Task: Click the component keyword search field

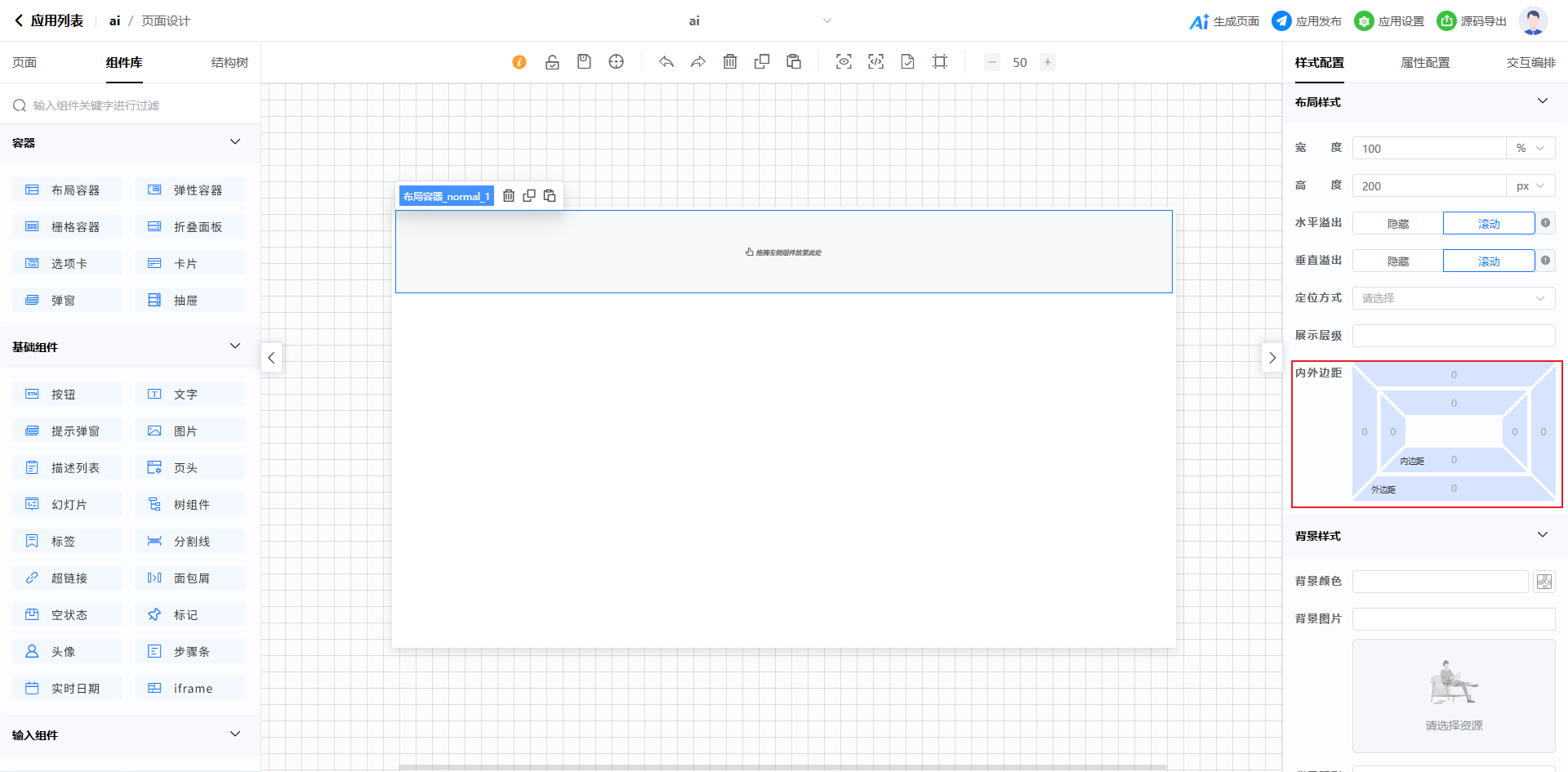Action: pos(131,105)
